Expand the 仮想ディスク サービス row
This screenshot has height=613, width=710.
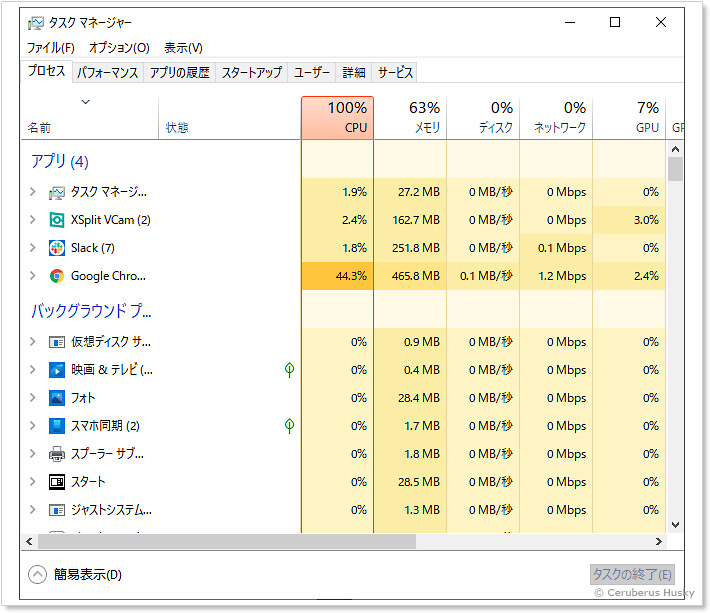(x=33, y=342)
